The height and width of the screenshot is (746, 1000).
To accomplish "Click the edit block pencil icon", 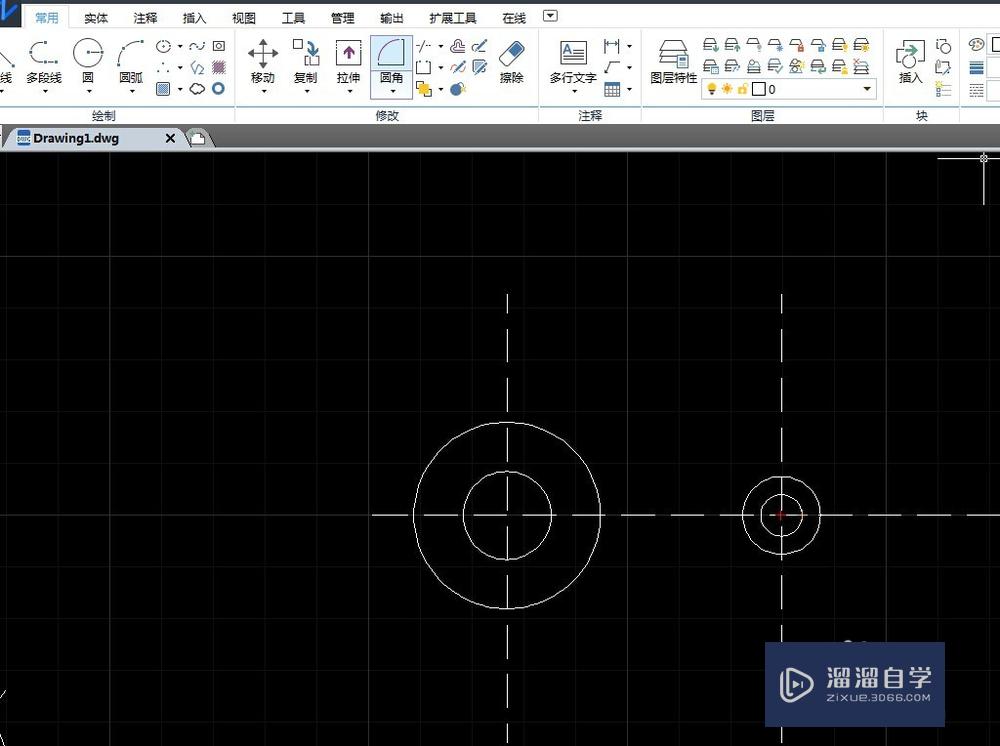I will [x=943, y=67].
